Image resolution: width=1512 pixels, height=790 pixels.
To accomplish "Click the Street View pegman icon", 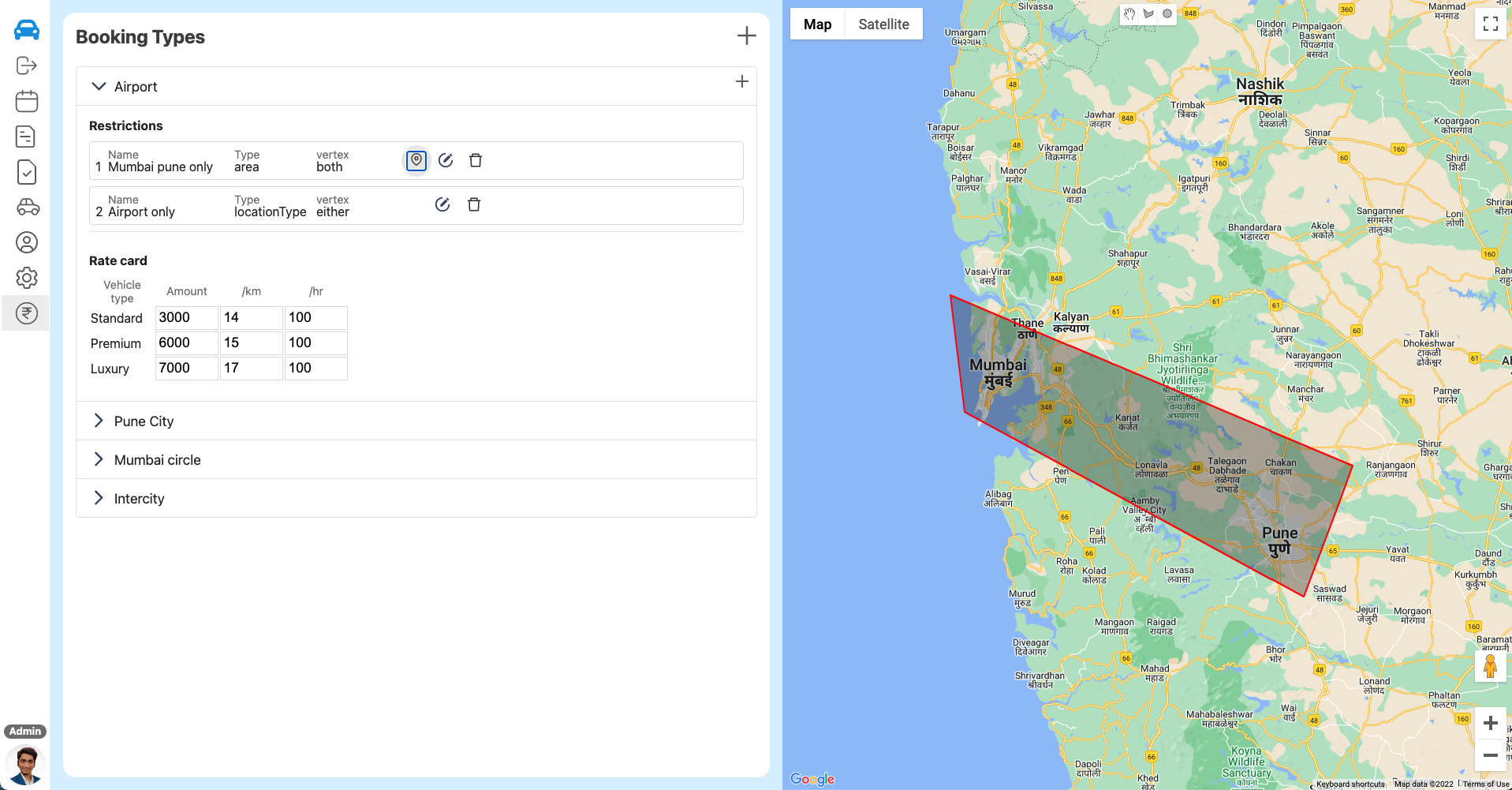I will pos(1490,665).
